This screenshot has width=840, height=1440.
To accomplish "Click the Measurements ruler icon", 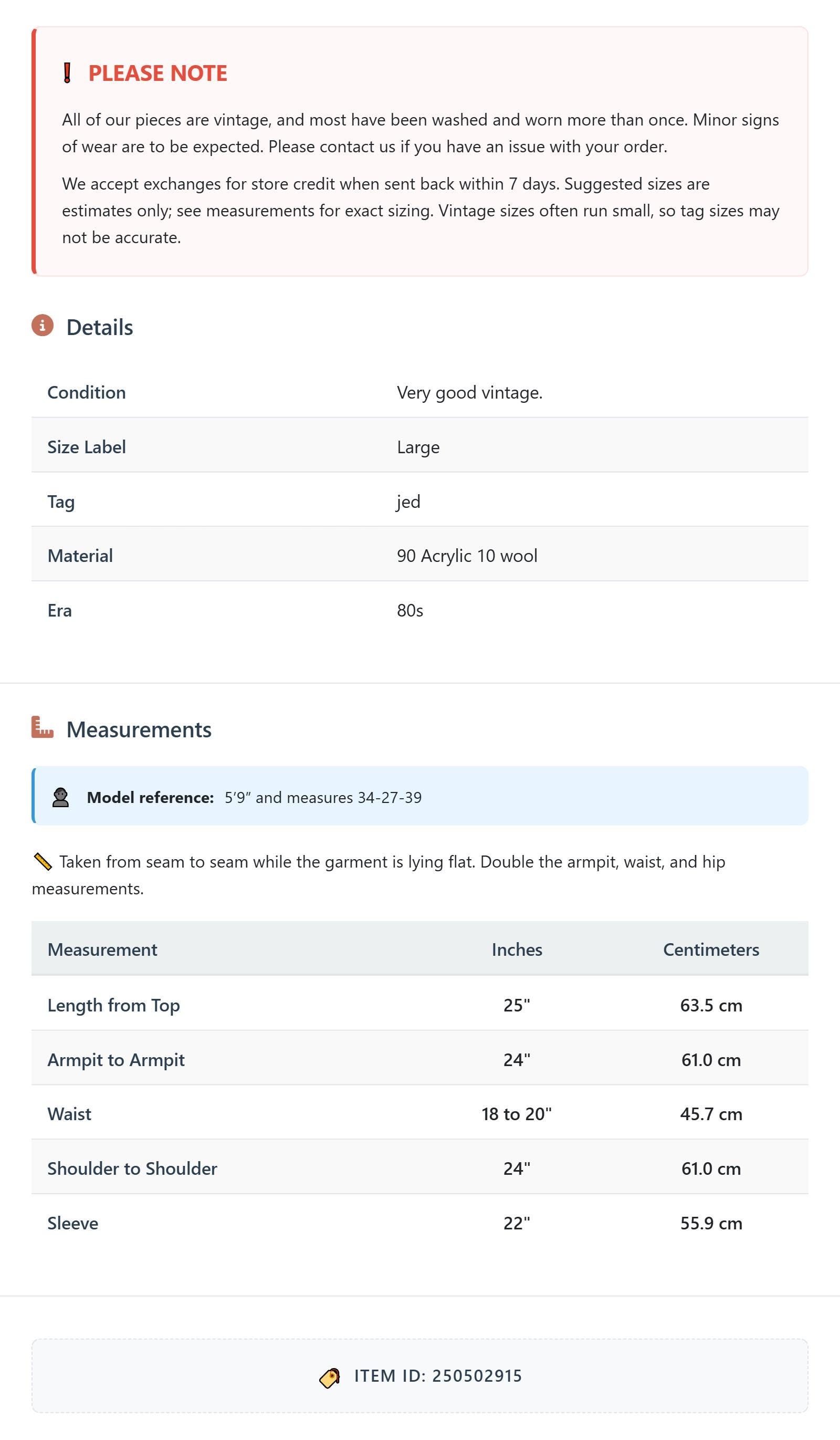I will (43, 727).
